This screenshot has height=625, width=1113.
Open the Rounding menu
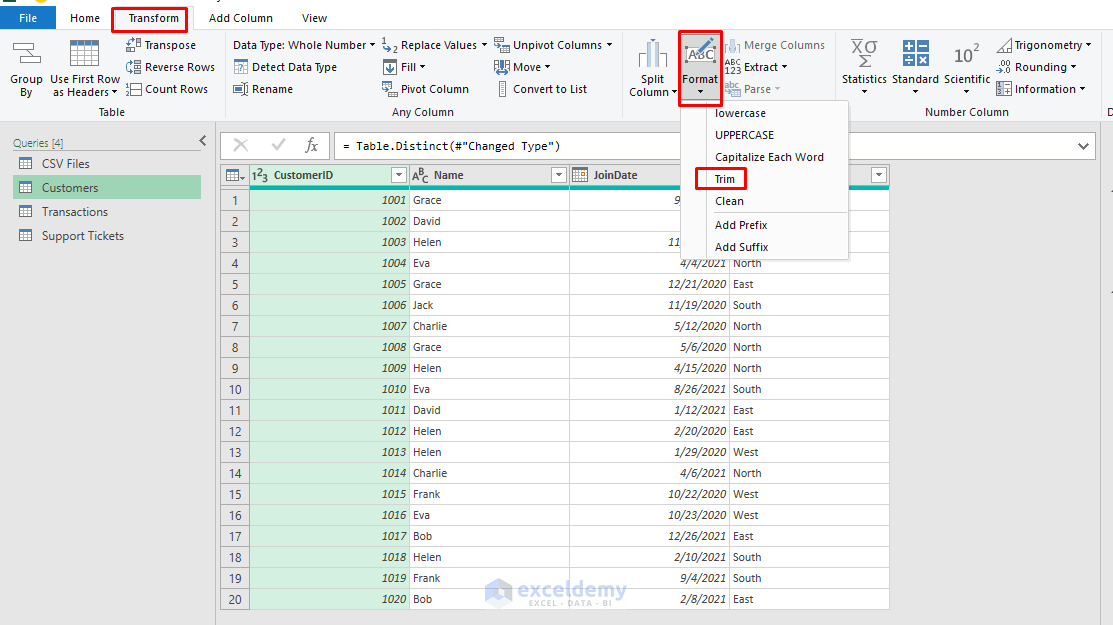coord(1036,67)
